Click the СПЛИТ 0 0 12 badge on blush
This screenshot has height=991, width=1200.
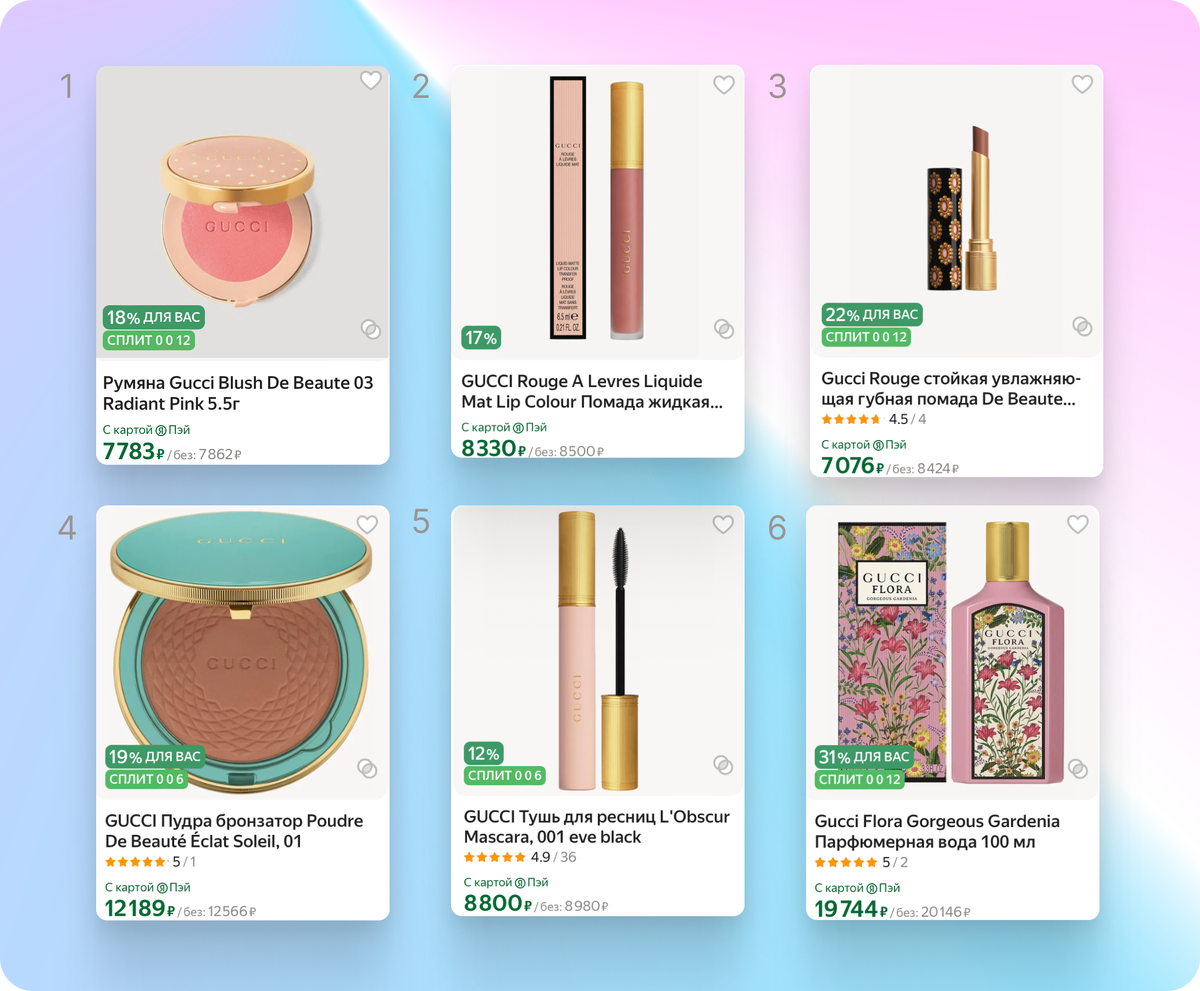[149, 339]
